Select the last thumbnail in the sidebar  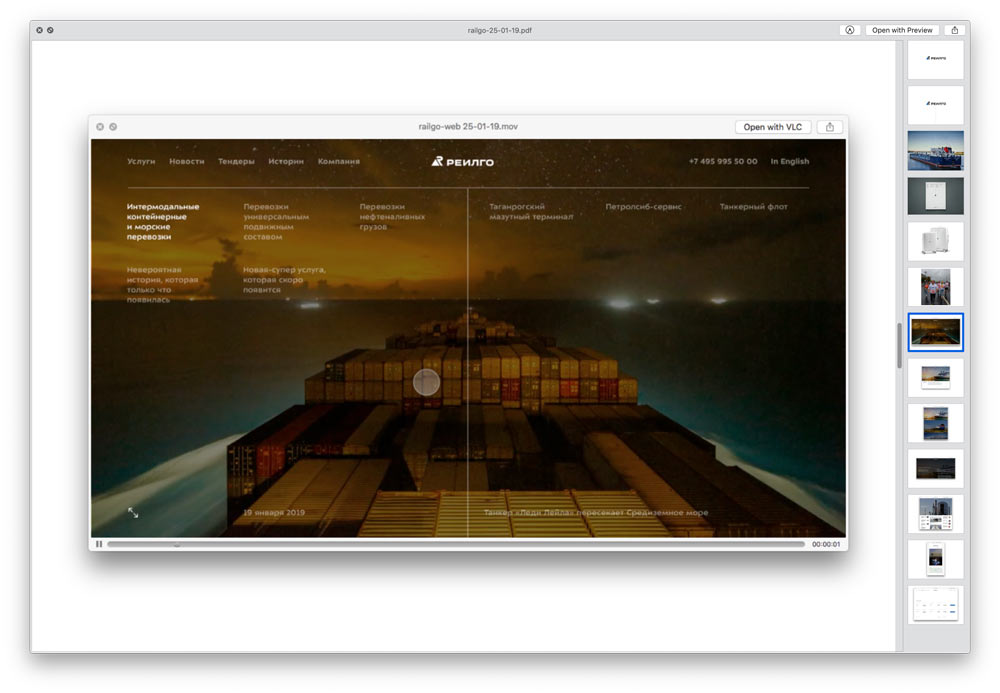(935, 604)
